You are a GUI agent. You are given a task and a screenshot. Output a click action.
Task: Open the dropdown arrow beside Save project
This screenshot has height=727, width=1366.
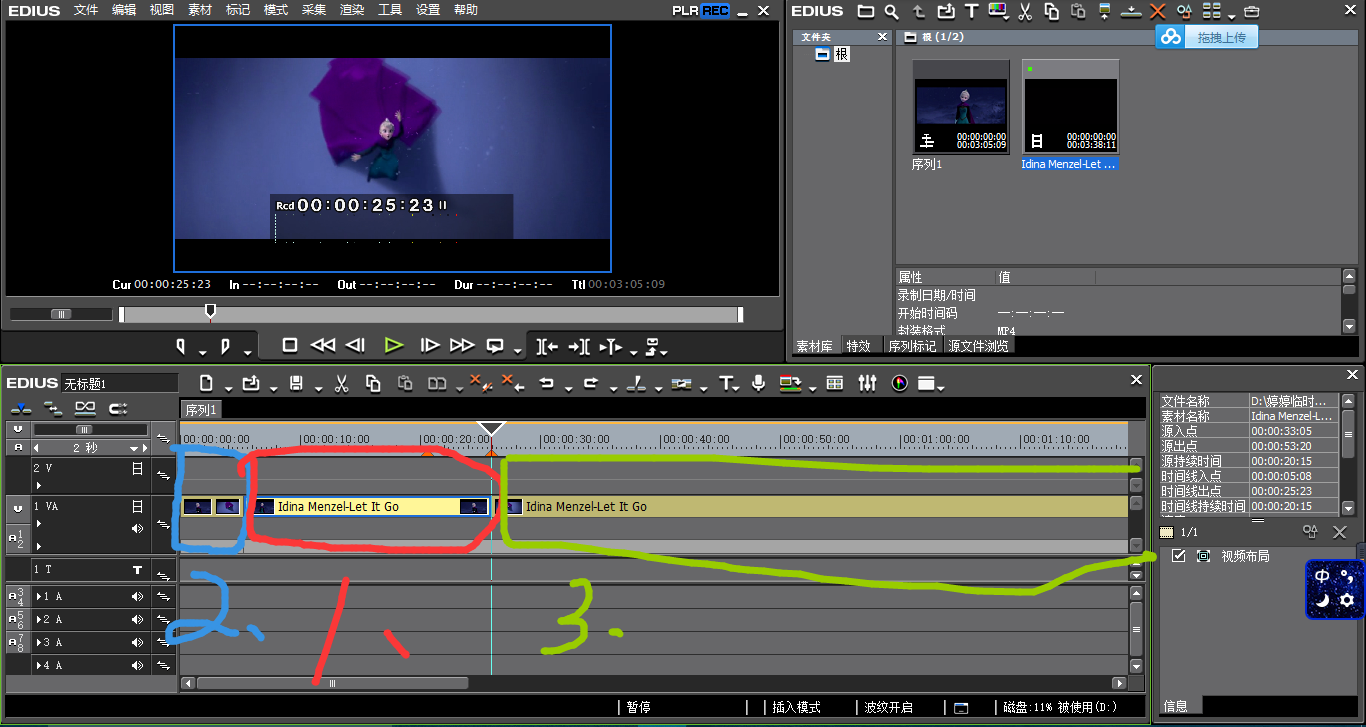click(x=318, y=388)
